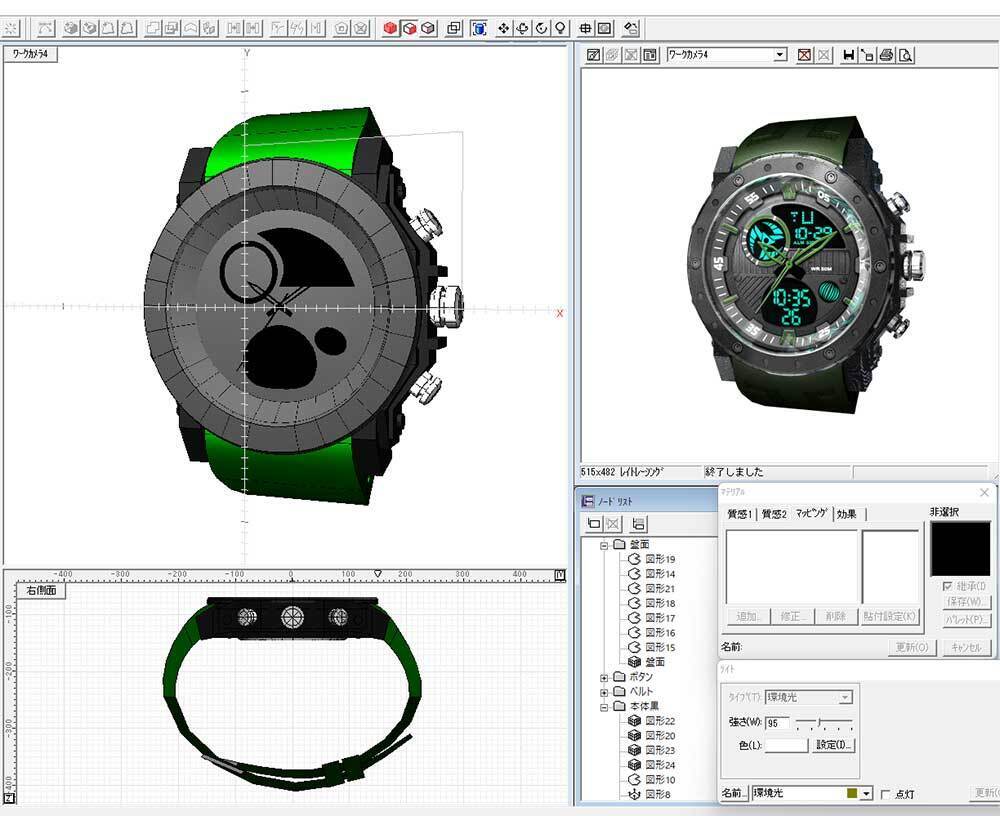Switch to the 効果 tab
The width and height of the screenshot is (1000, 816).
click(847, 514)
